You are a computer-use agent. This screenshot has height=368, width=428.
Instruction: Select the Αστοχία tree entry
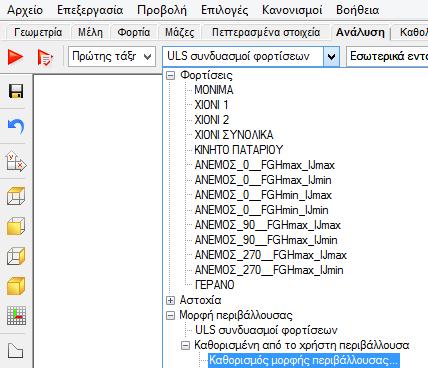point(200,300)
